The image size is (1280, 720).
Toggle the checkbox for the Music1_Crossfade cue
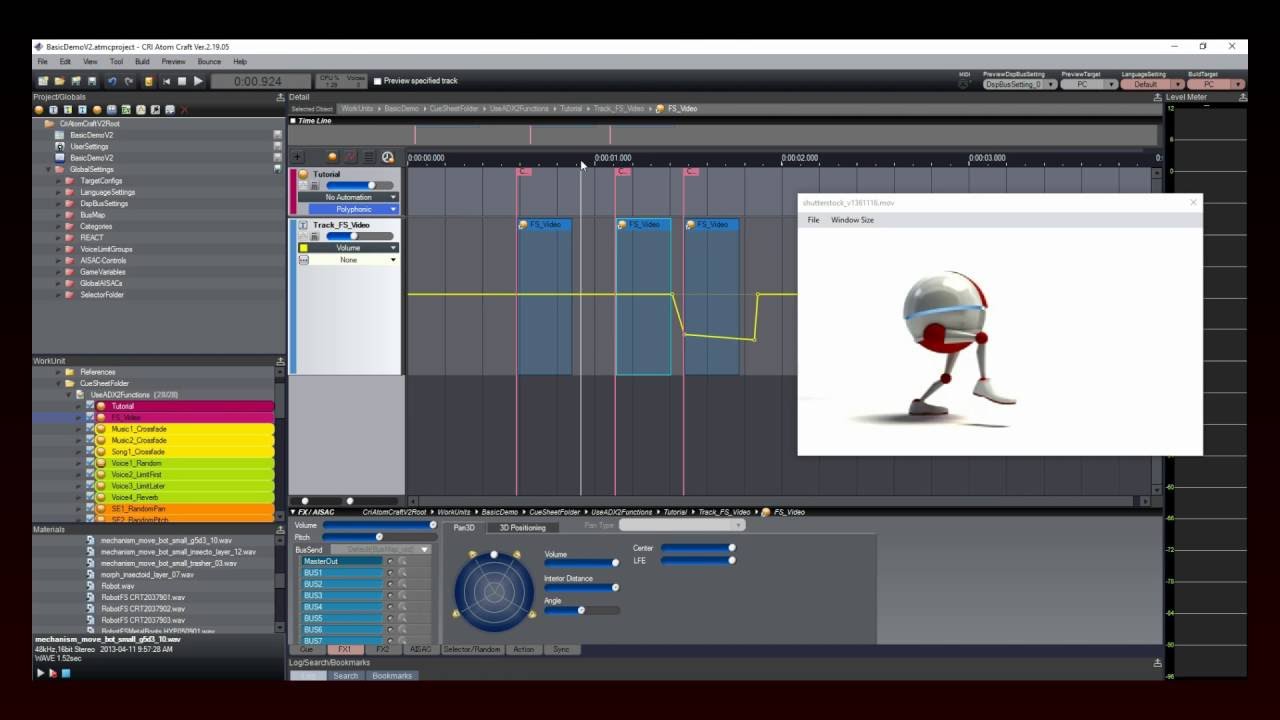click(x=90, y=429)
